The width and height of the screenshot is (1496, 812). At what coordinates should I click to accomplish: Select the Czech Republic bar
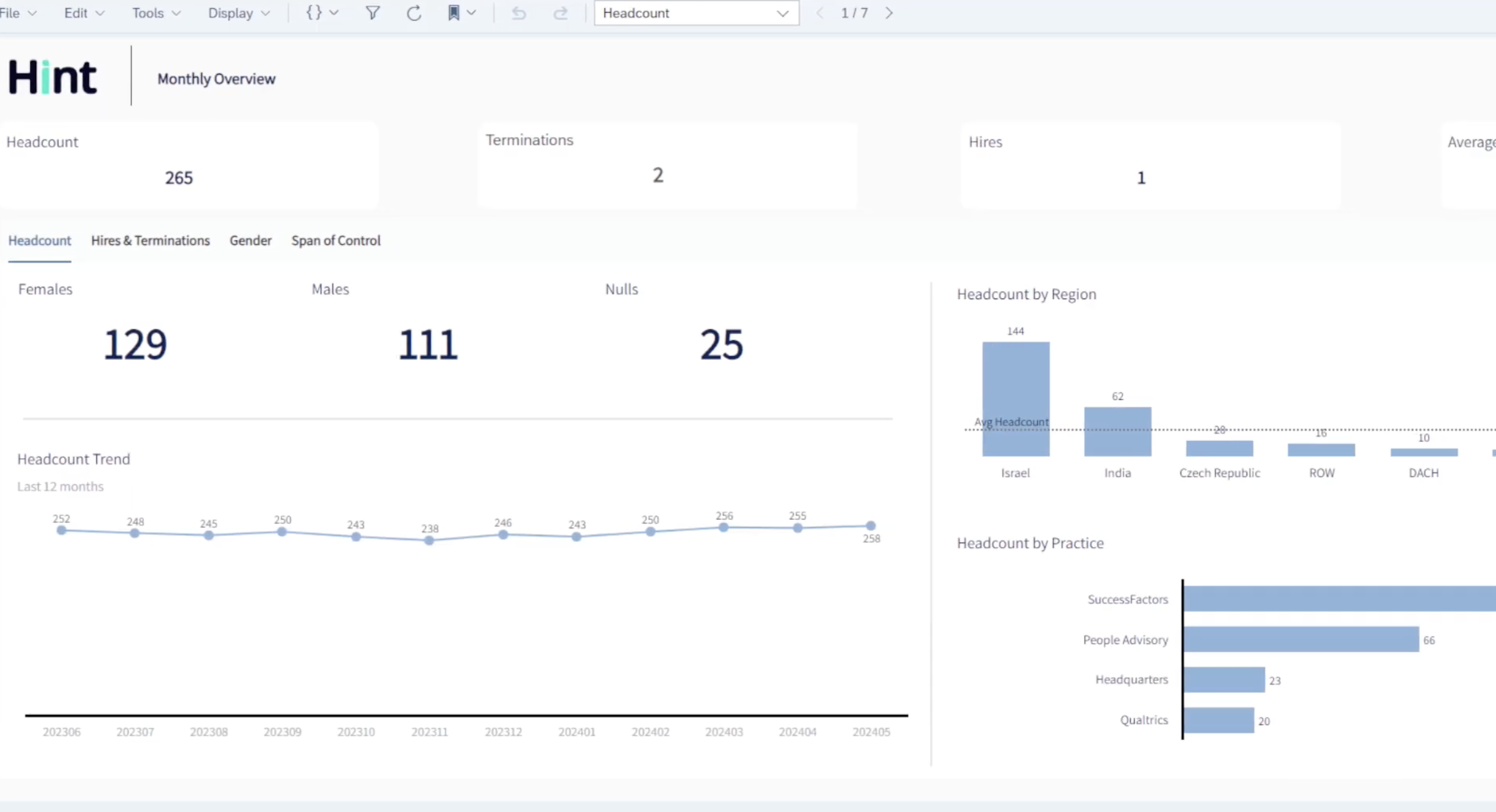pos(1220,448)
